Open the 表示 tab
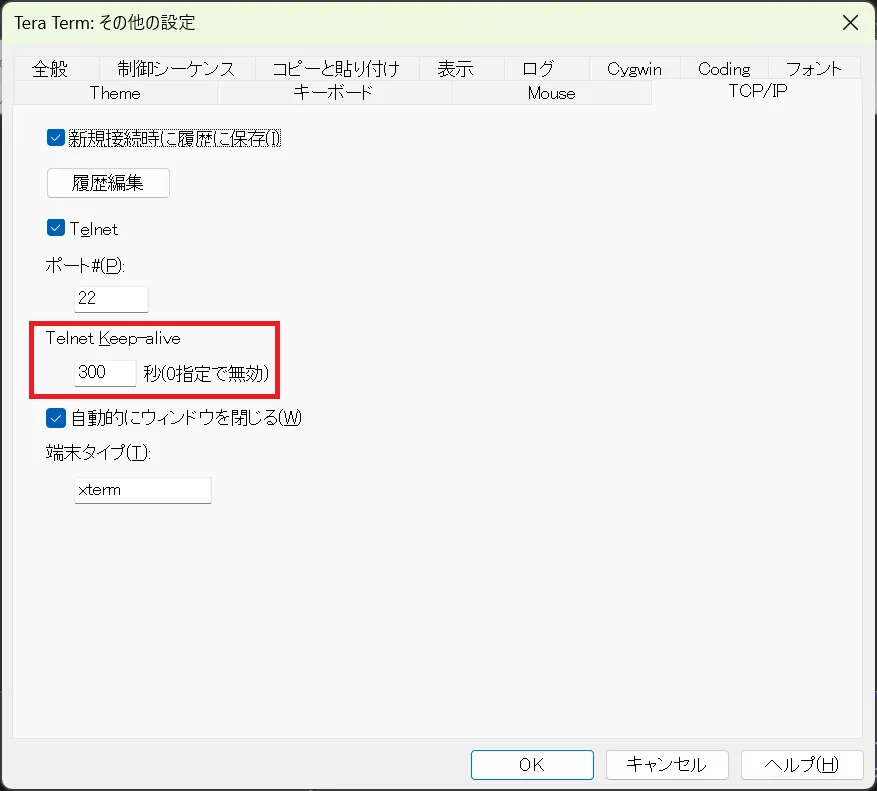Screen dimensions: 877x791 [457, 69]
